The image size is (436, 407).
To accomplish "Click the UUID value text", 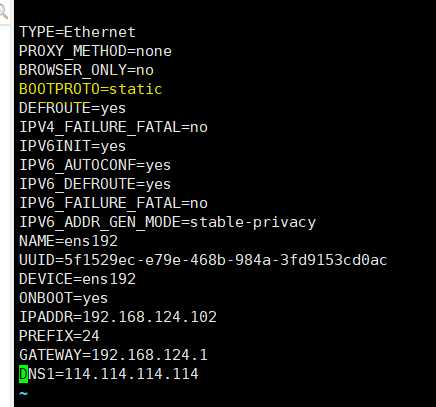I will (x=226, y=260).
